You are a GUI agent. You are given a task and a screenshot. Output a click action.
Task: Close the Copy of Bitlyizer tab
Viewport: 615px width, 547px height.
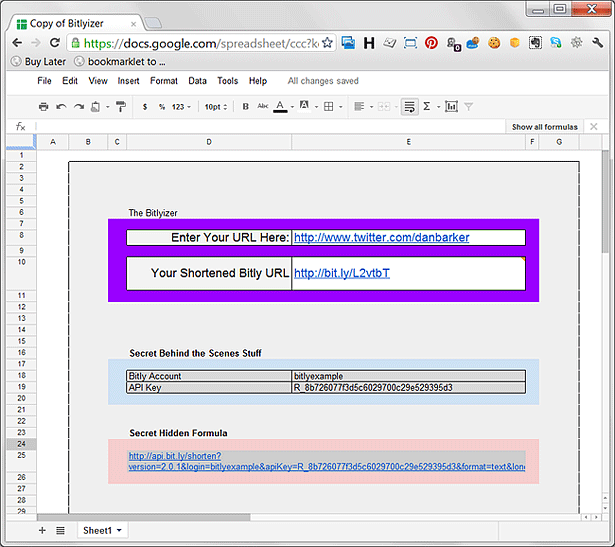[133, 24]
